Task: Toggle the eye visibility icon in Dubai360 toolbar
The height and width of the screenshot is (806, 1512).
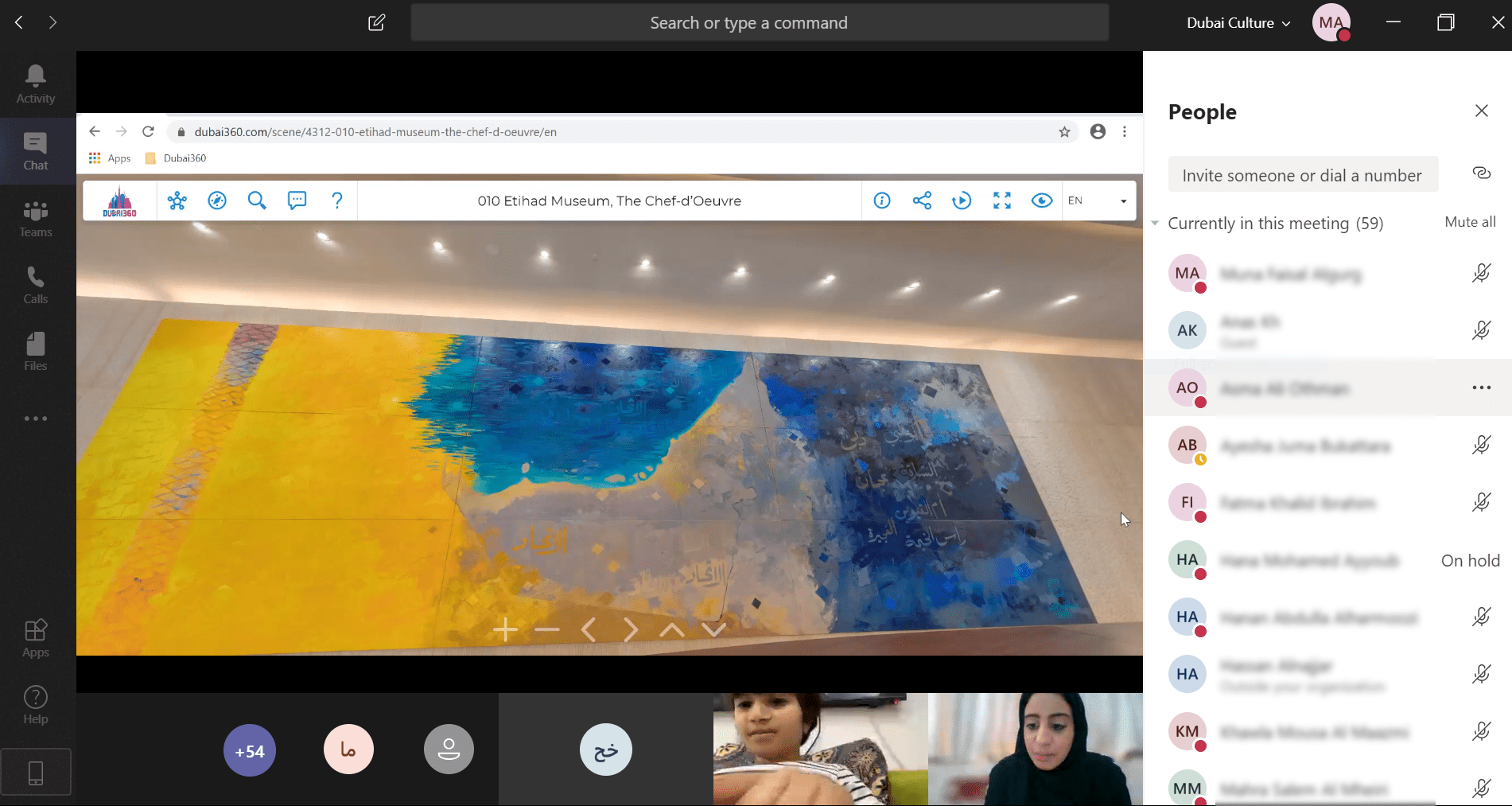Action: [1041, 201]
